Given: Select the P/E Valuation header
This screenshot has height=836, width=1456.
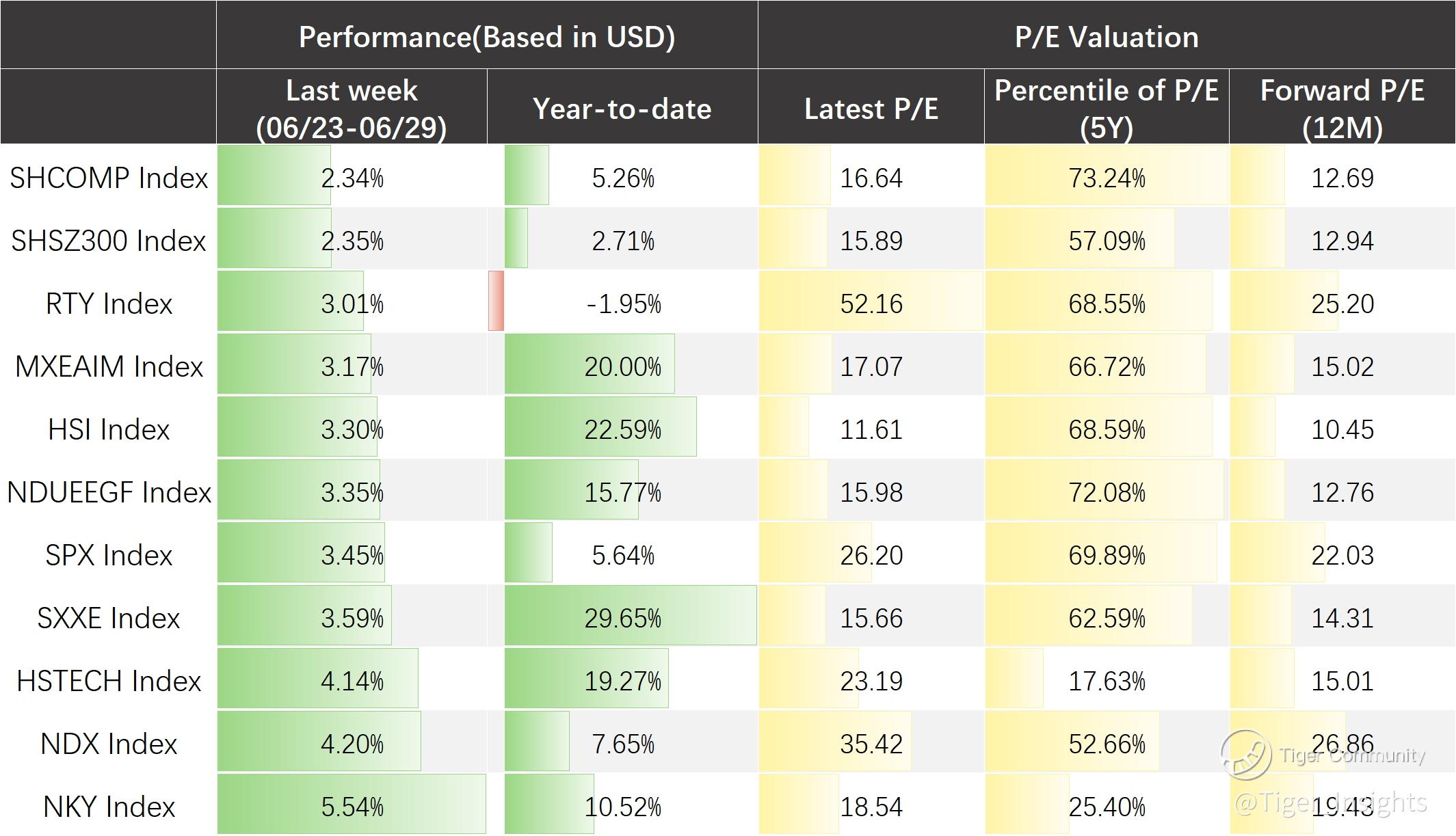Looking at the screenshot, I should tap(1107, 37).
